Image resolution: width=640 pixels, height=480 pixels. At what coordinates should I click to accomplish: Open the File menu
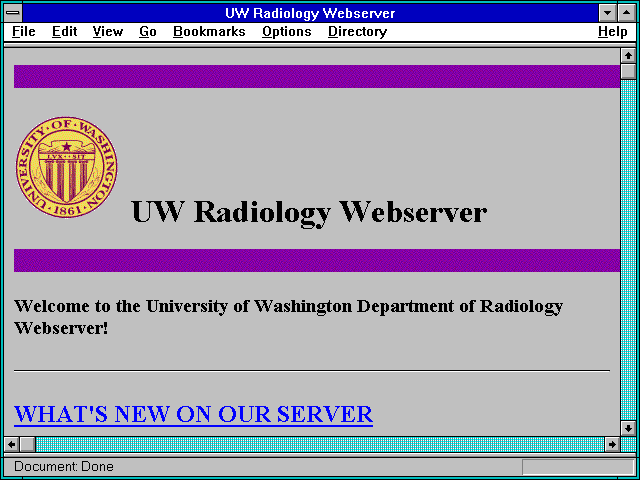click(24, 32)
